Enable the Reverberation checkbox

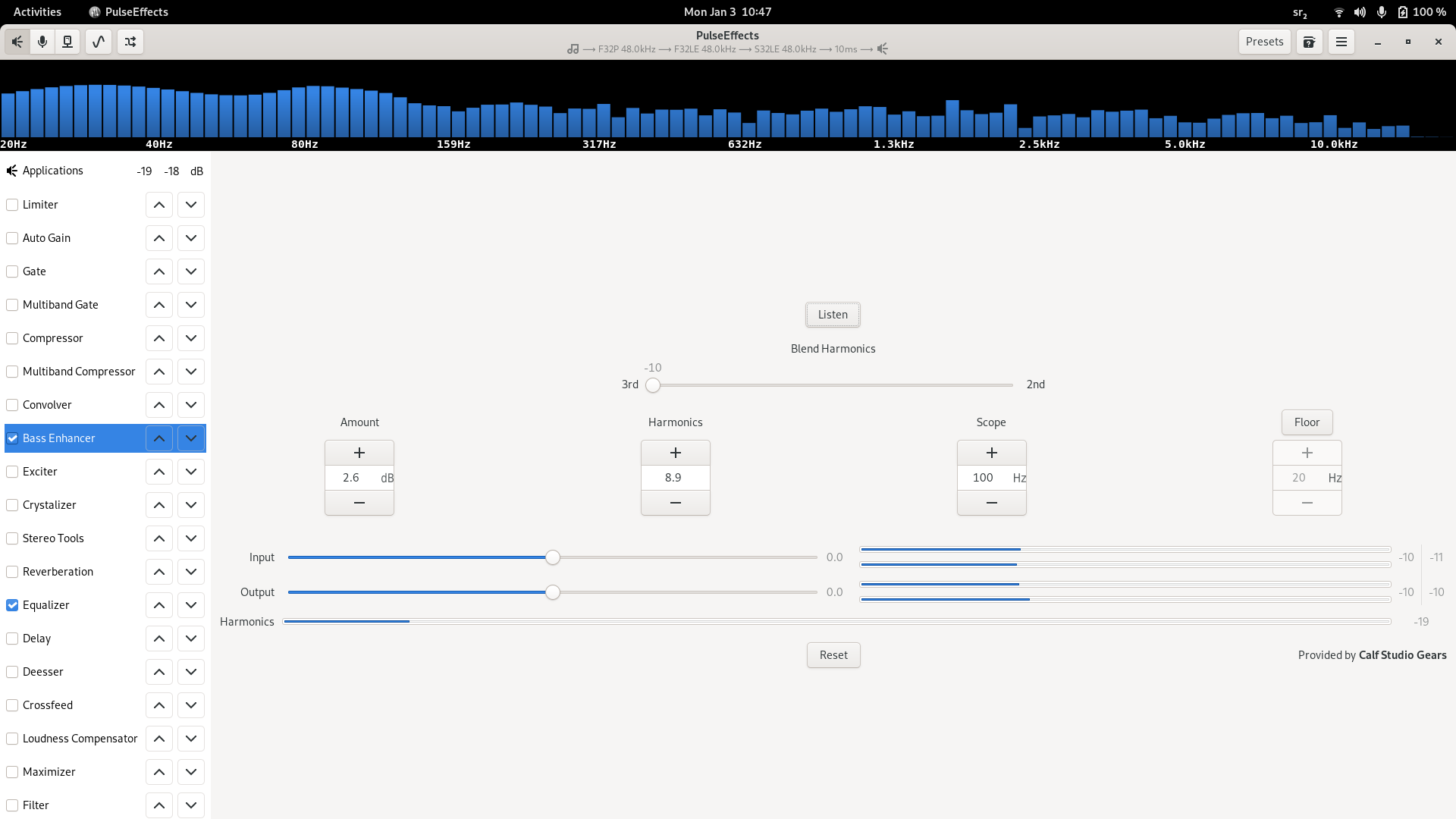[x=12, y=572]
